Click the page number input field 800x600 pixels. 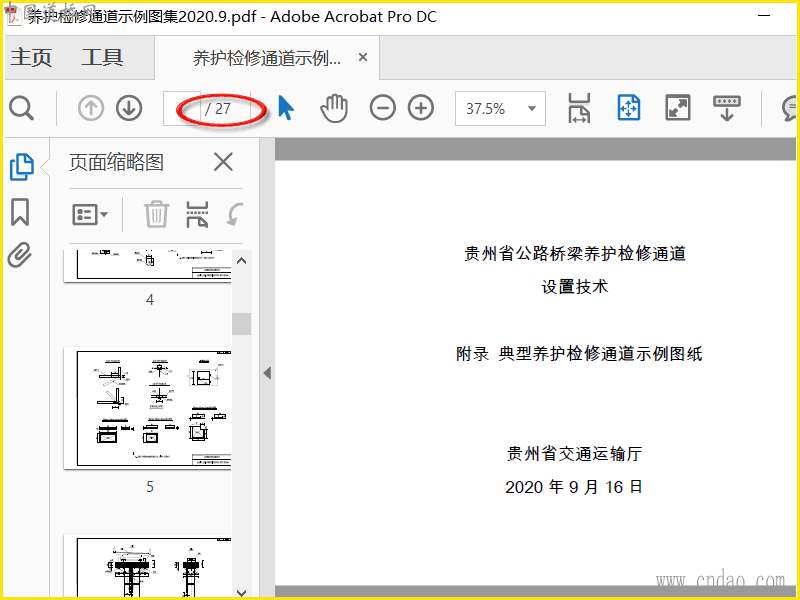pyautogui.click(x=182, y=108)
